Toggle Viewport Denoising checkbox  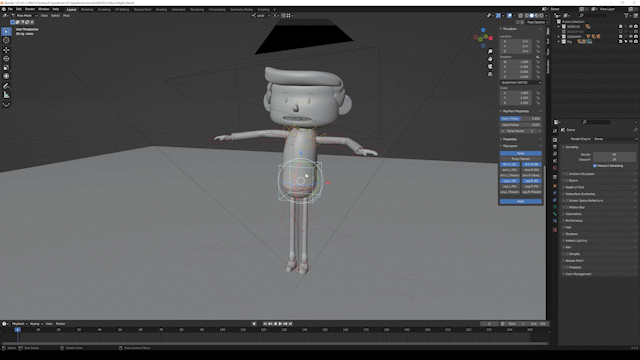click(595, 166)
